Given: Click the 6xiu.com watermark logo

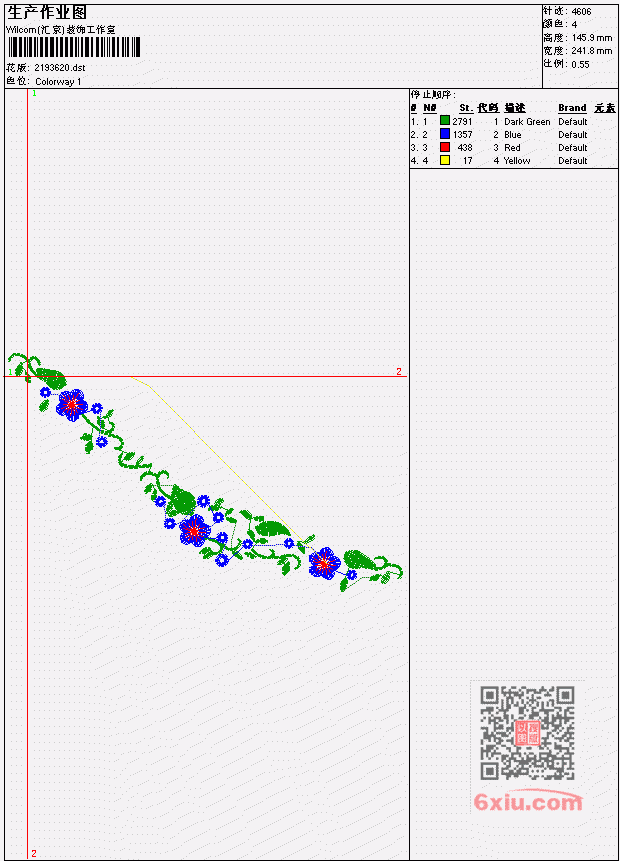Looking at the screenshot, I should pos(528,802).
